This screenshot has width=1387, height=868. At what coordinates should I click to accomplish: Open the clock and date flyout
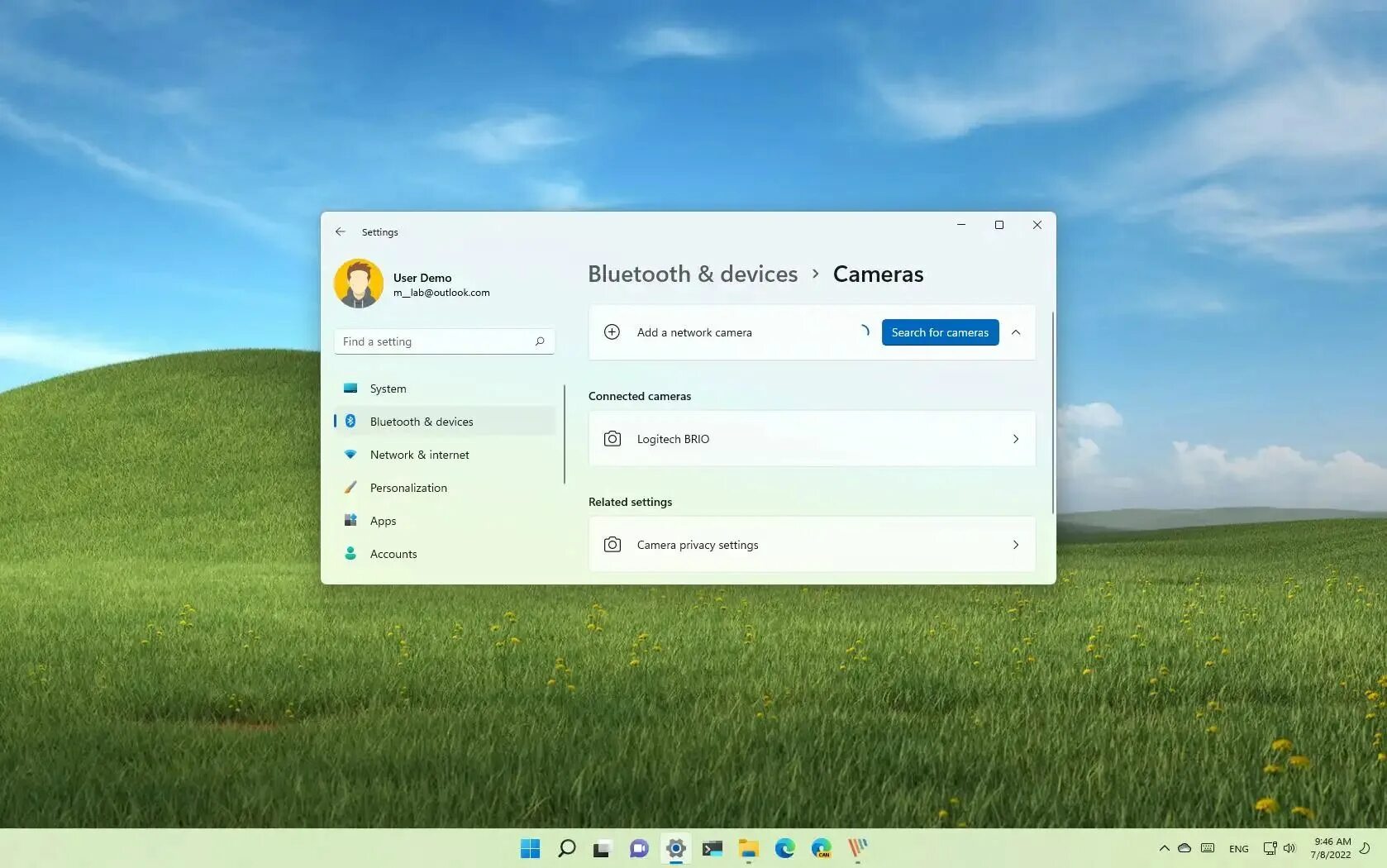pos(1330,848)
